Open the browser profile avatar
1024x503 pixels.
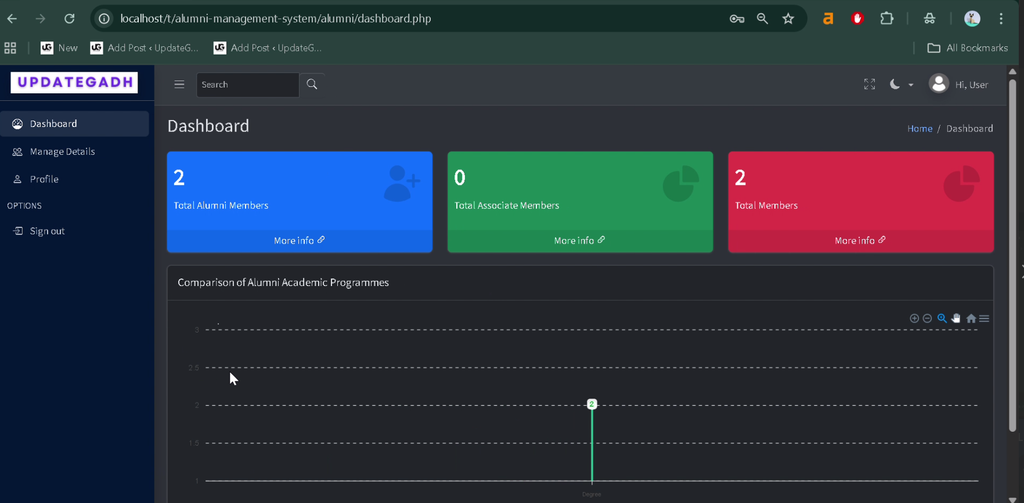point(972,19)
